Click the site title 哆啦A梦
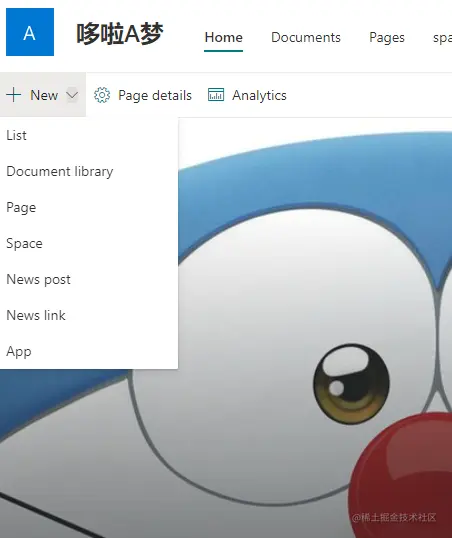The image size is (452, 538). click(119, 34)
